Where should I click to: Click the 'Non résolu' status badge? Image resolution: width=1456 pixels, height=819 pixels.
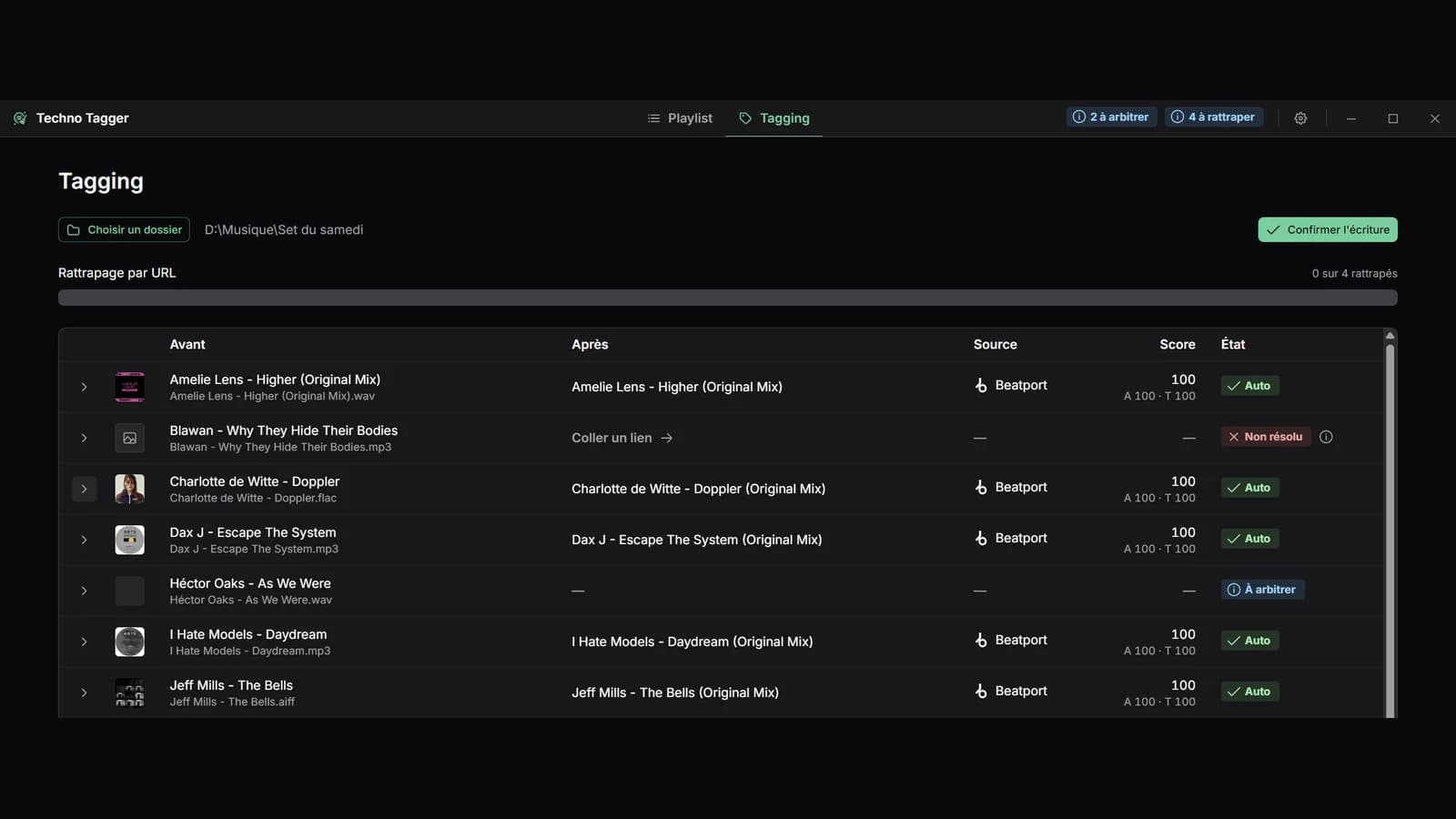(x=1266, y=437)
